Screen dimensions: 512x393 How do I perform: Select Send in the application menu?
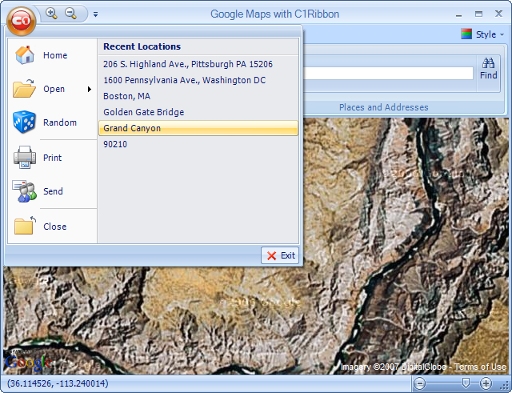pos(52,191)
